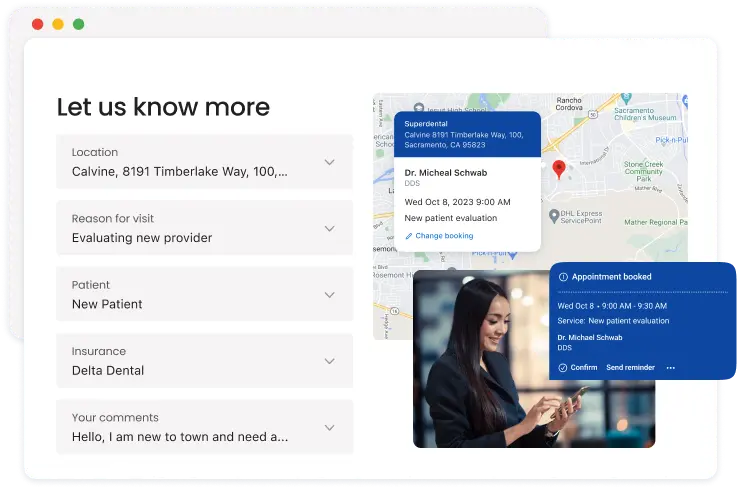Click the Change booking link
Image resolution: width=737 pixels, height=488 pixels.
coord(444,236)
